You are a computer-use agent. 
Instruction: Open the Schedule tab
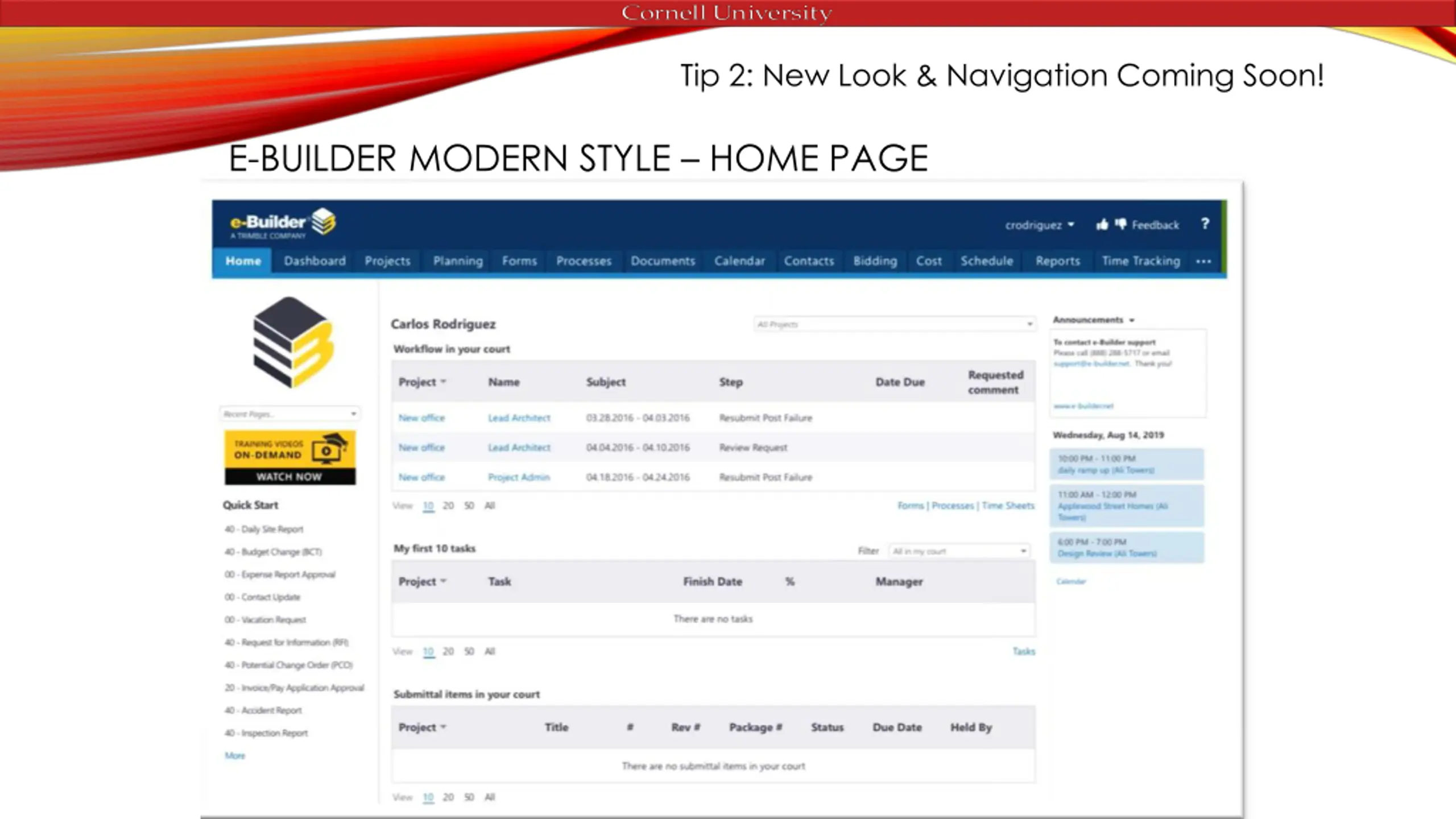tap(987, 261)
